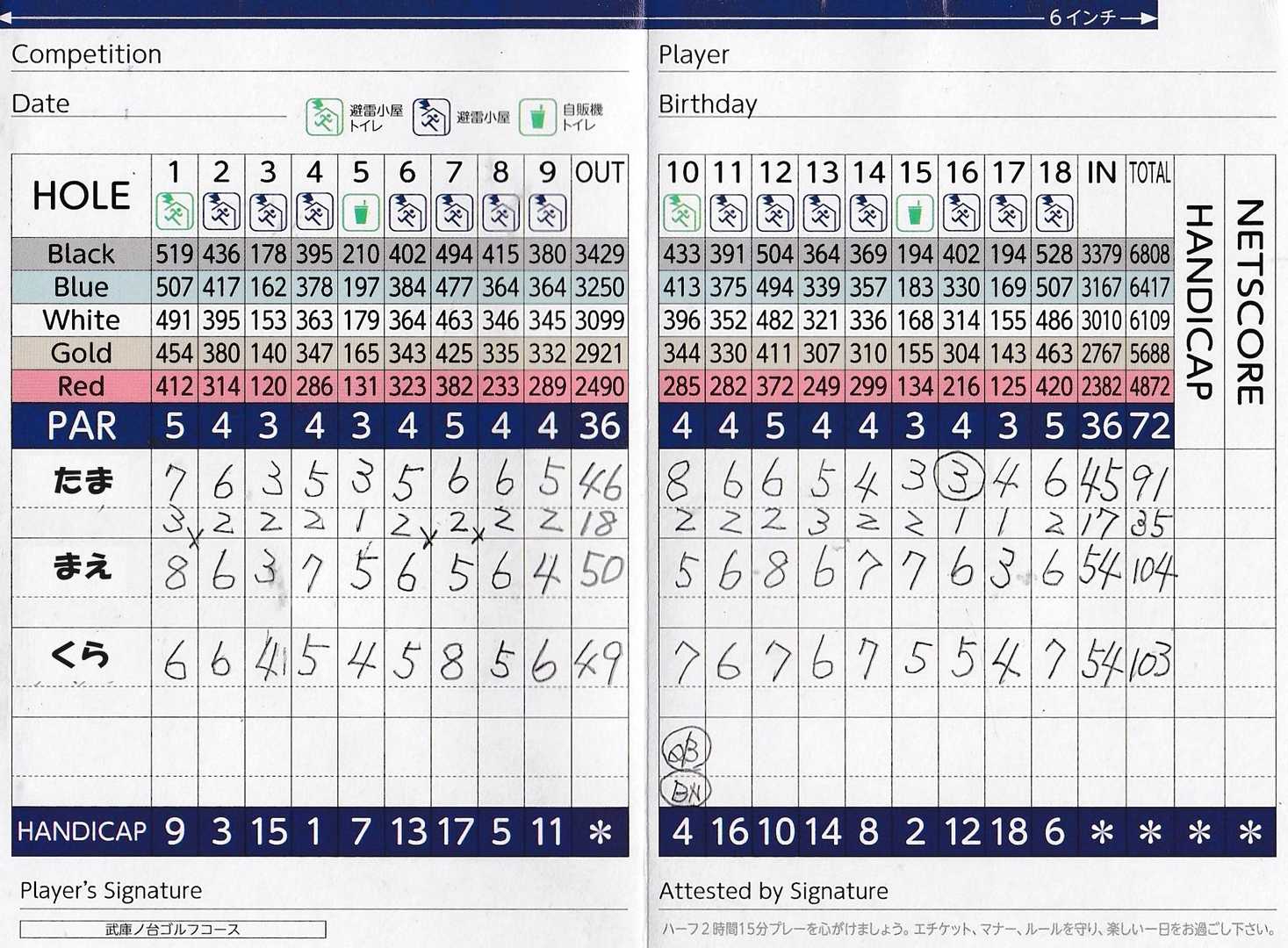Click the Competition name field
Image resolution: width=1288 pixels, height=948 pixels.
tap(395, 55)
